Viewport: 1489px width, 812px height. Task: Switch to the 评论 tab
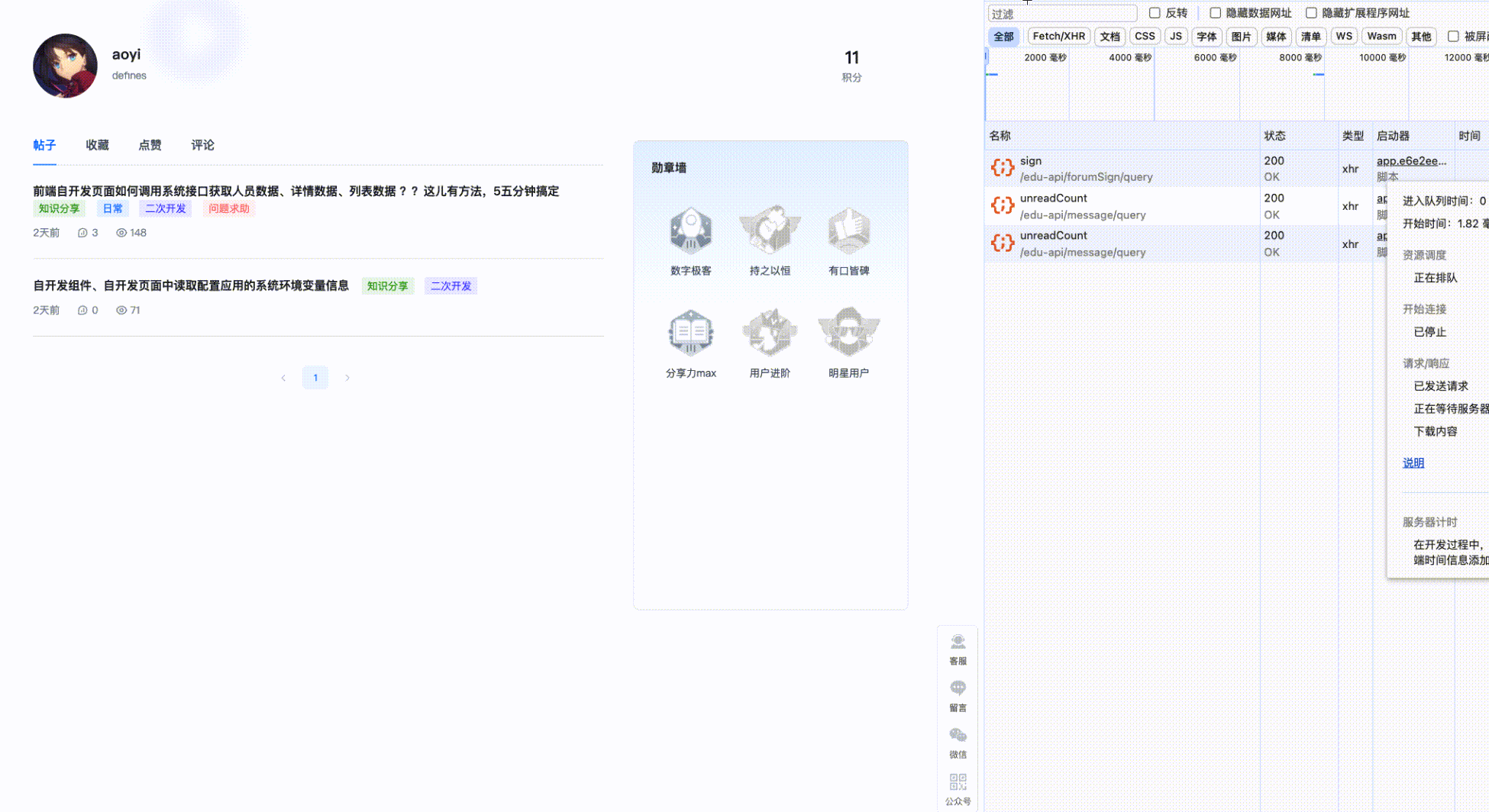pos(202,145)
